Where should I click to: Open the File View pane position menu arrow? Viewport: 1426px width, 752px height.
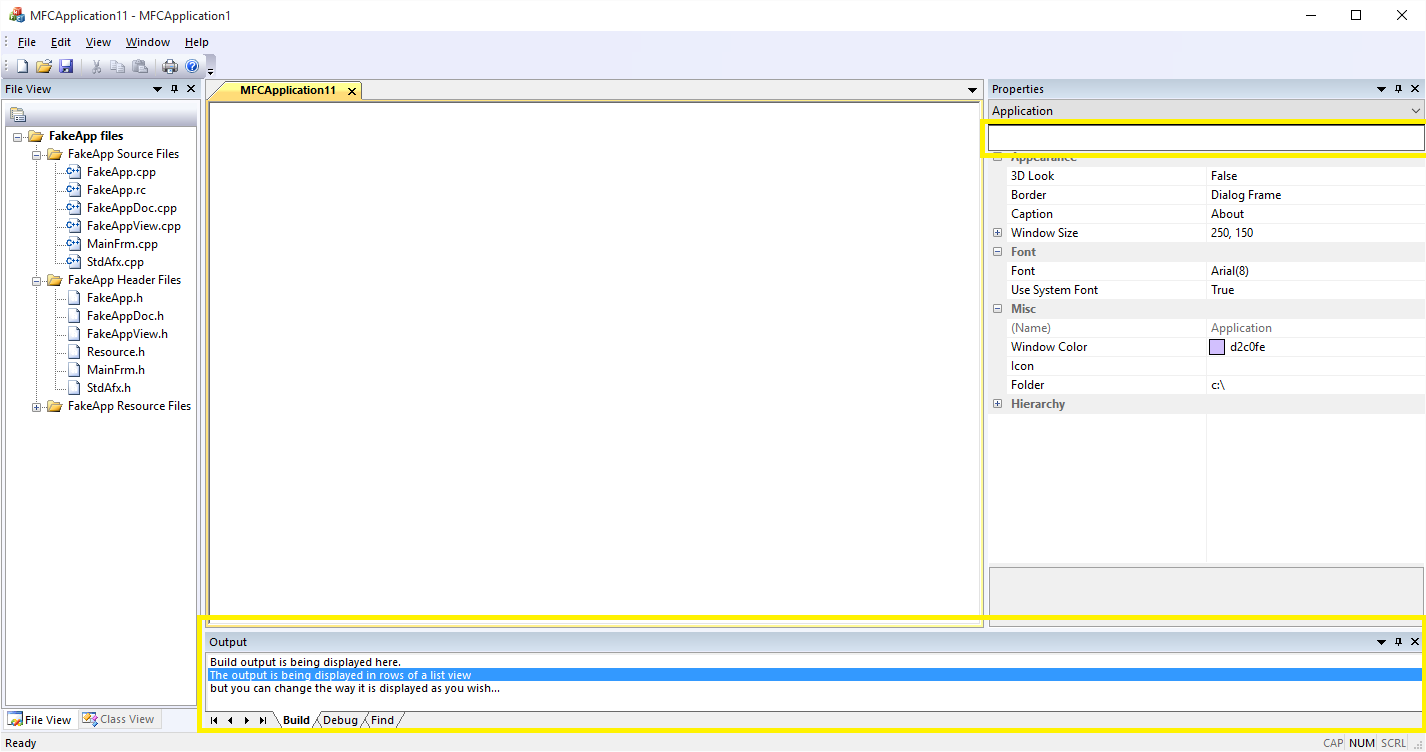point(157,89)
